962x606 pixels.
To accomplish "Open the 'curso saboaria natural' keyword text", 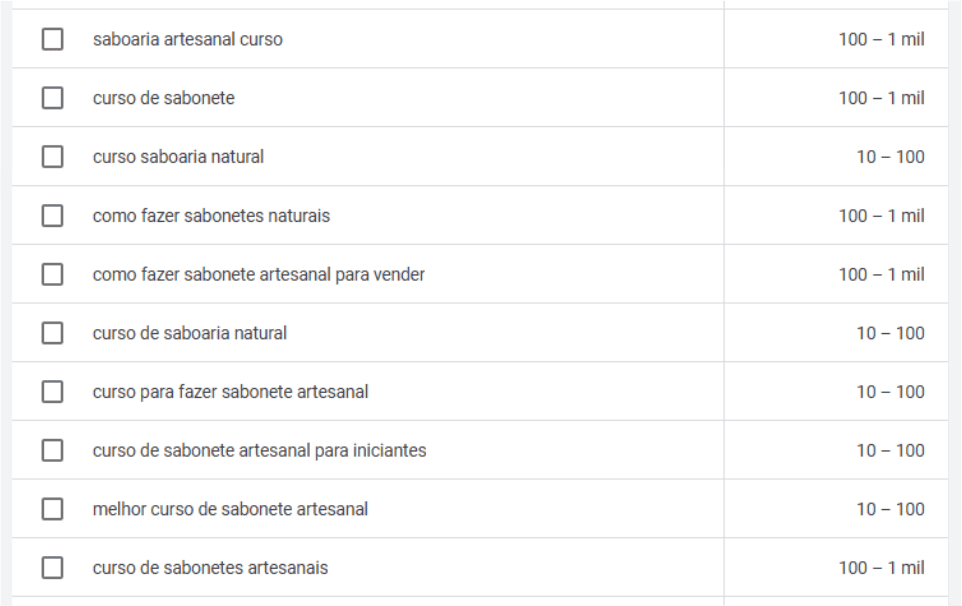I will click(x=178, y=157).
